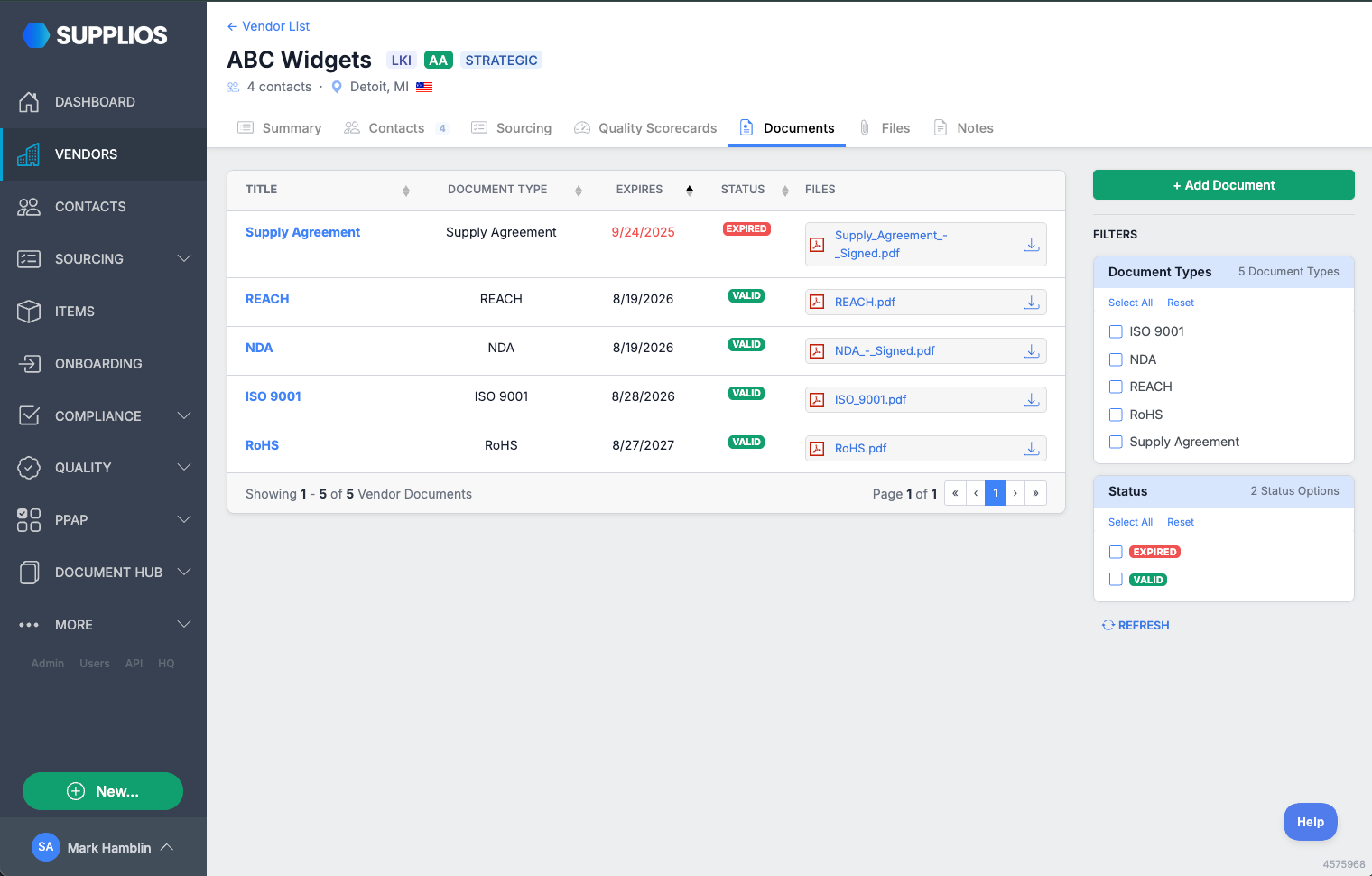
Task: Click the Add Document button
Action: tap(1223, 185)
